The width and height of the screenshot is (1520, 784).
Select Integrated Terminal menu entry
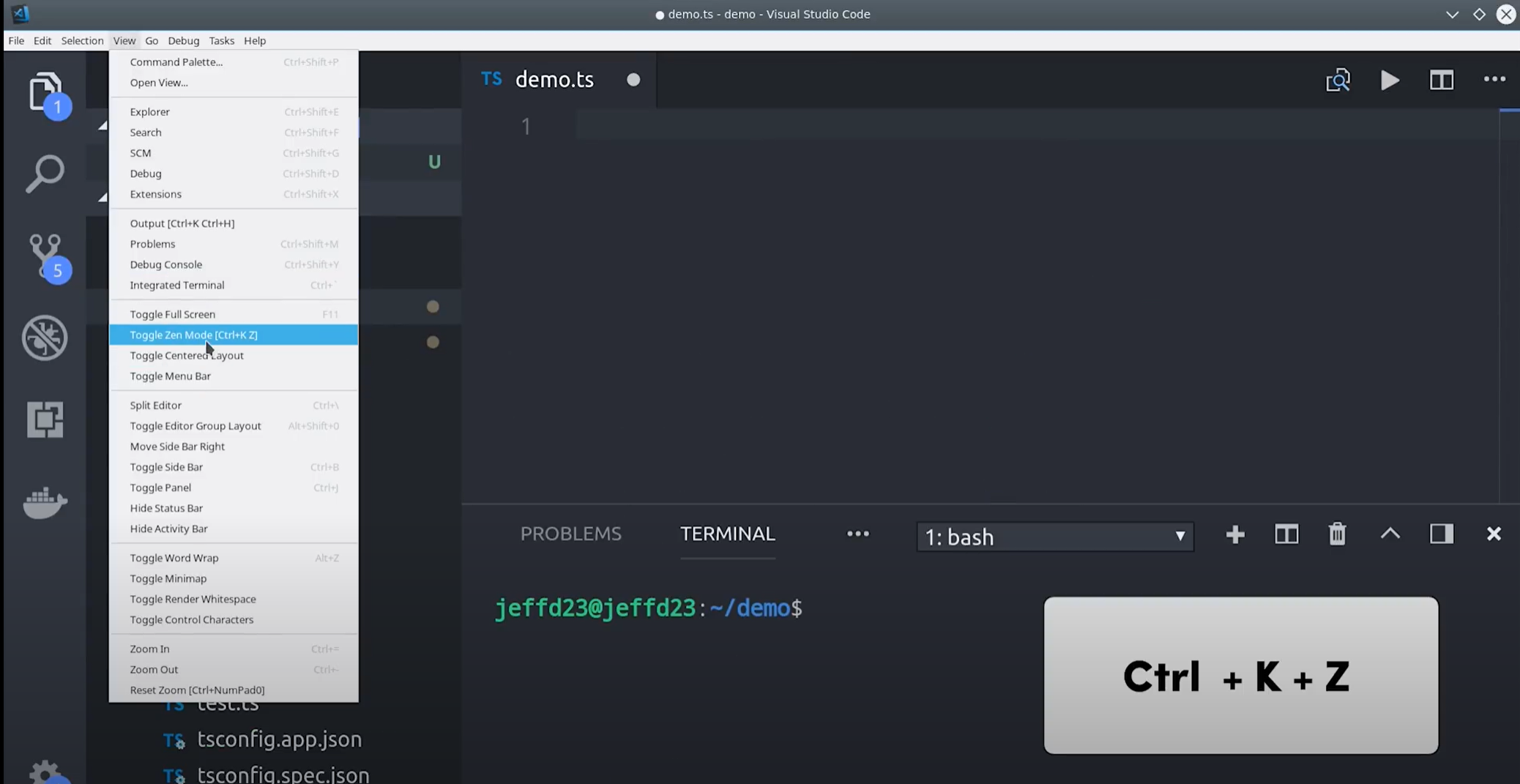coord(234,285)
